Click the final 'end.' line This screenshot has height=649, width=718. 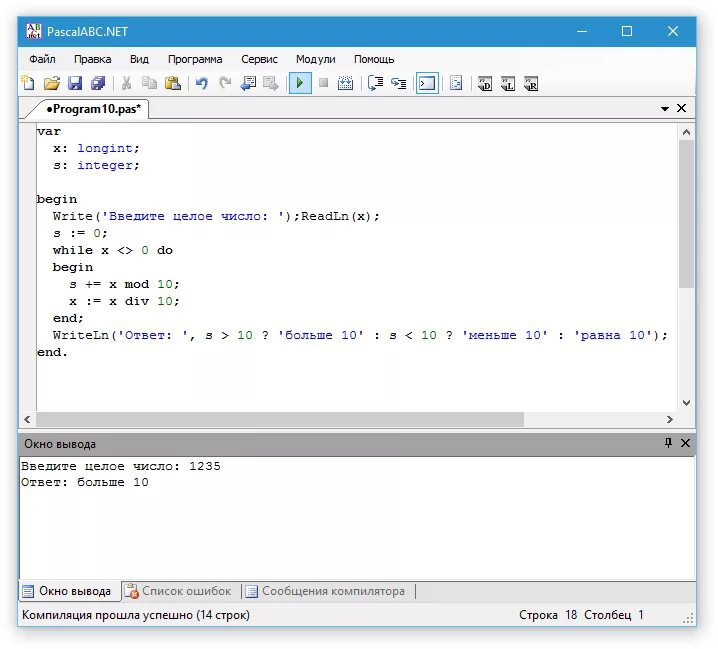pos(52,352)
